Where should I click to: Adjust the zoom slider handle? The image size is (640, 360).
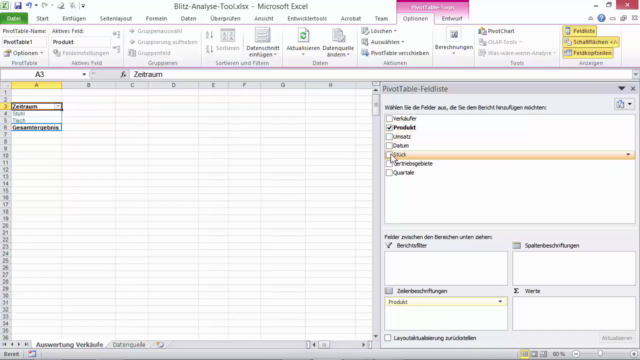[x=600, y=354]
